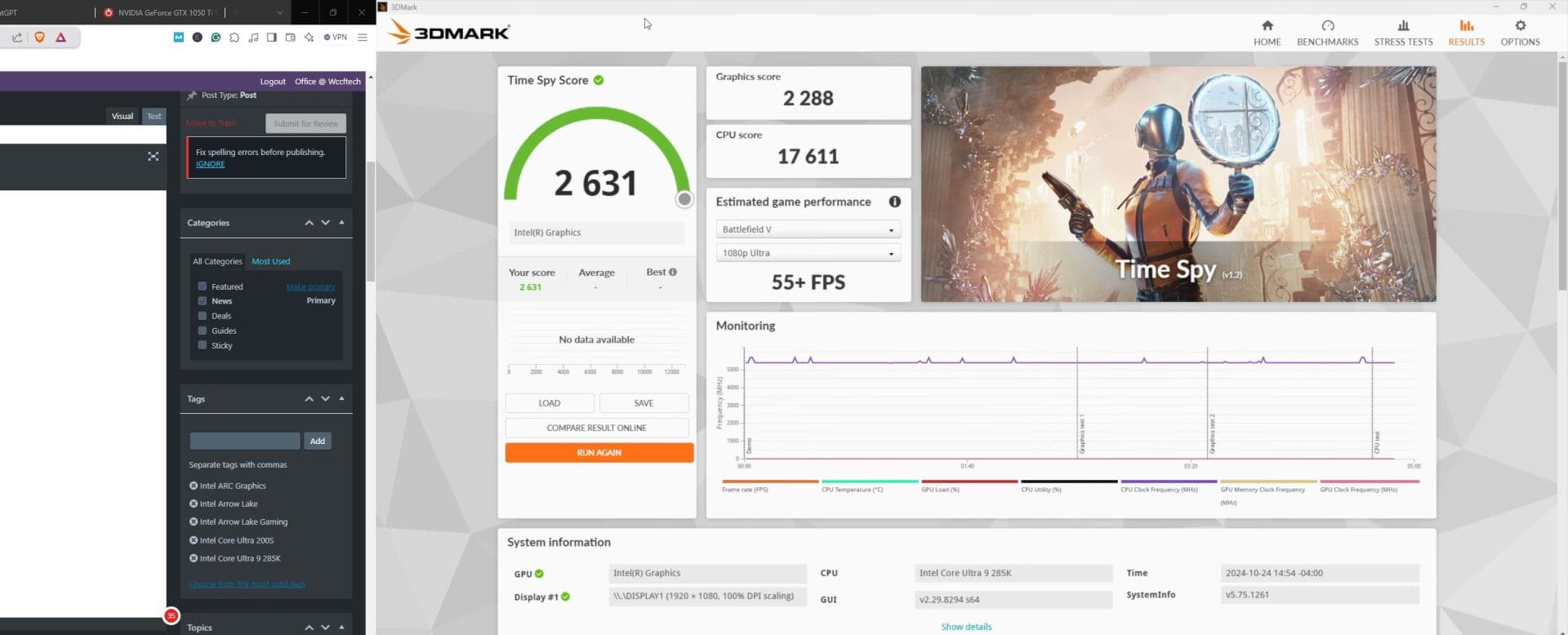
Task: Open Stress Tests chart icon
Action: click(x=1403, y=26)
